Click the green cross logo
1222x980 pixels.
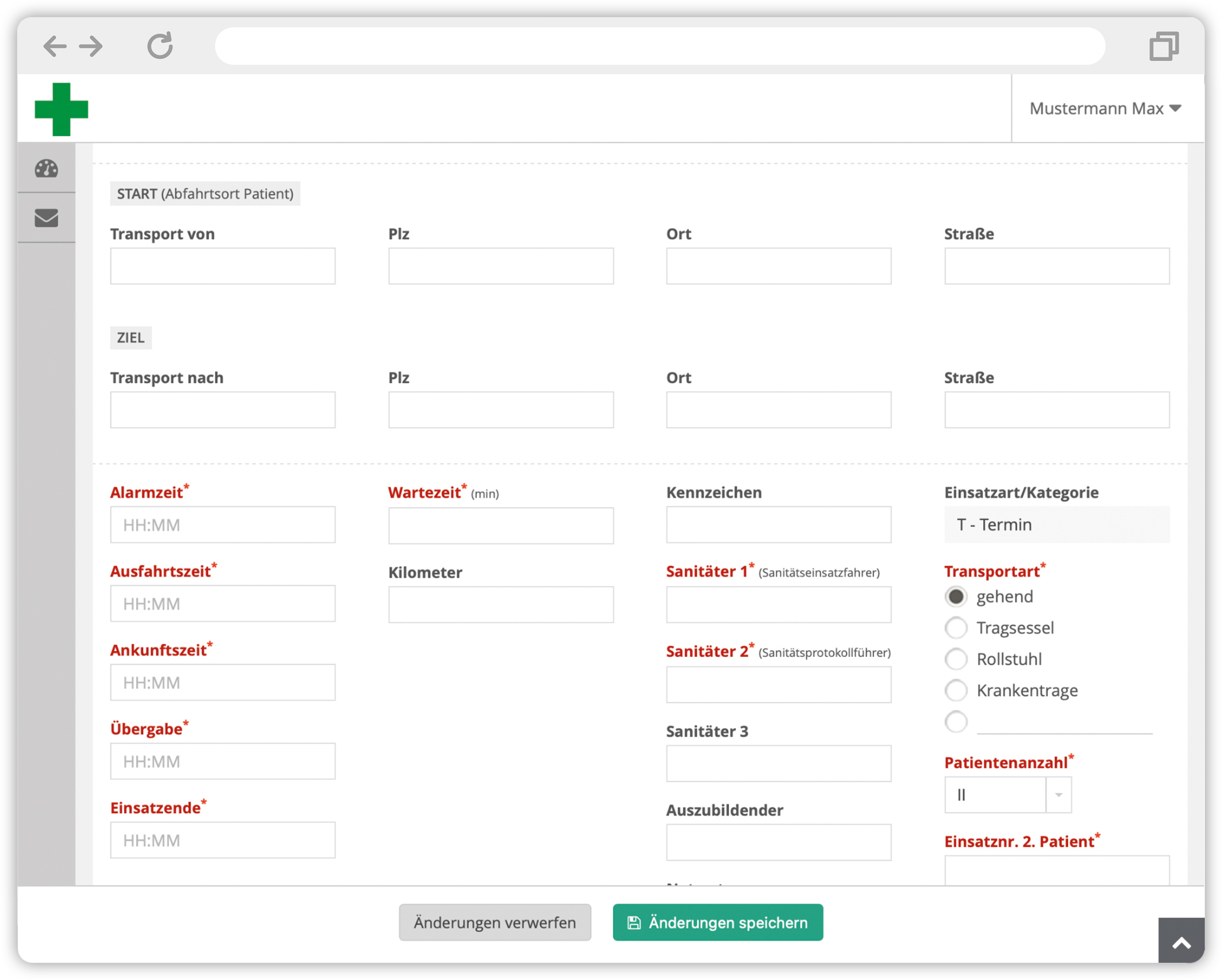coord(62,109)
